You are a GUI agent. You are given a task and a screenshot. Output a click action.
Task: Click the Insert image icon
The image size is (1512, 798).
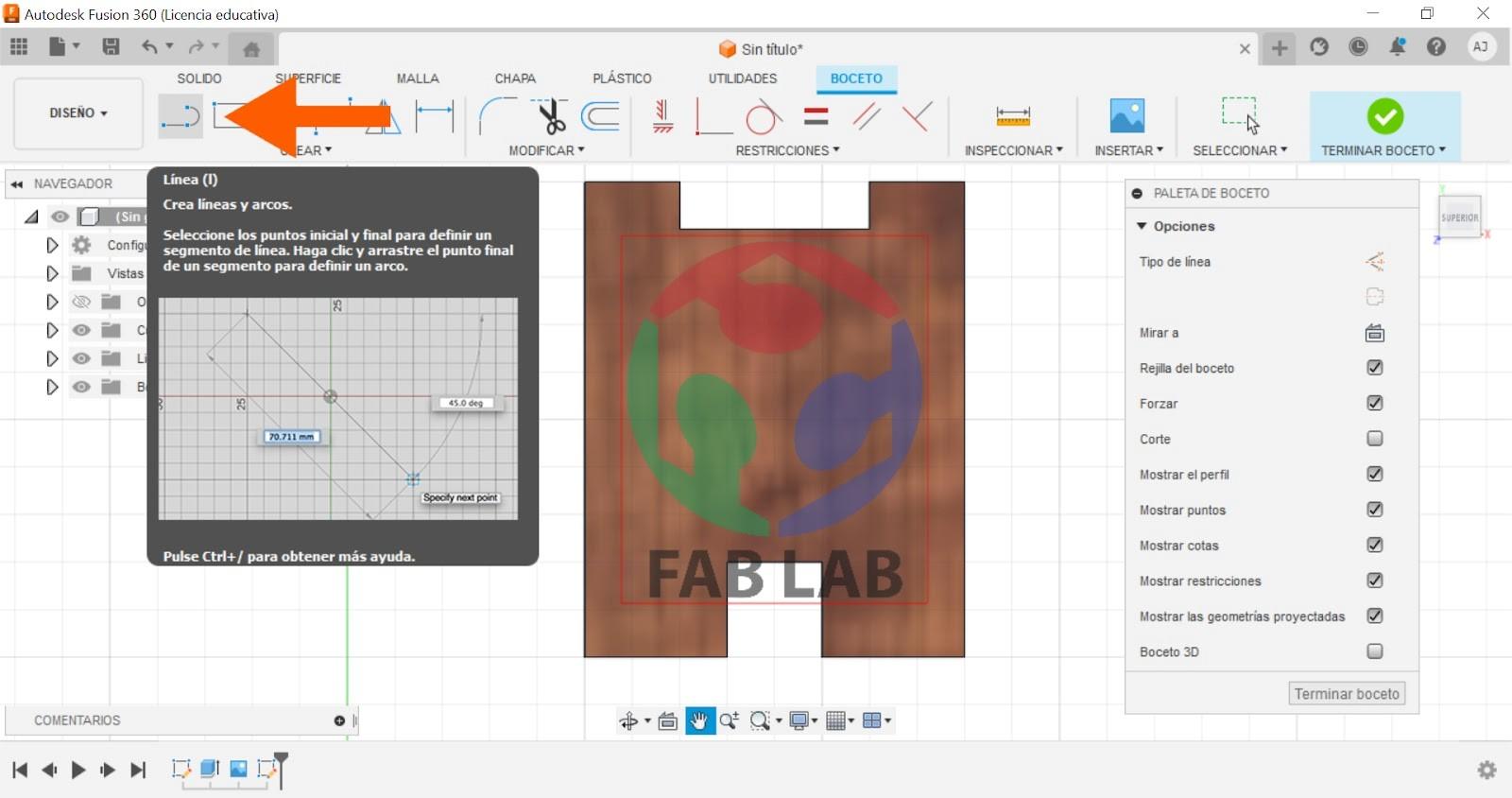(x=1127, y=116)
